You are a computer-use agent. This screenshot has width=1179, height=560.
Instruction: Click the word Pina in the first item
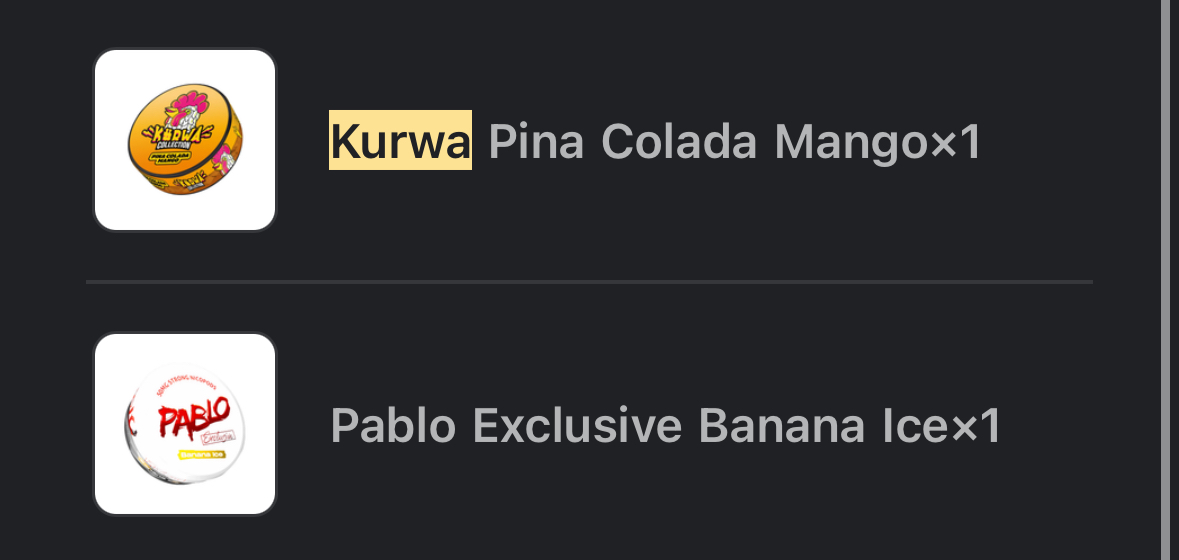pyautogui.click(x=536, y=141)
